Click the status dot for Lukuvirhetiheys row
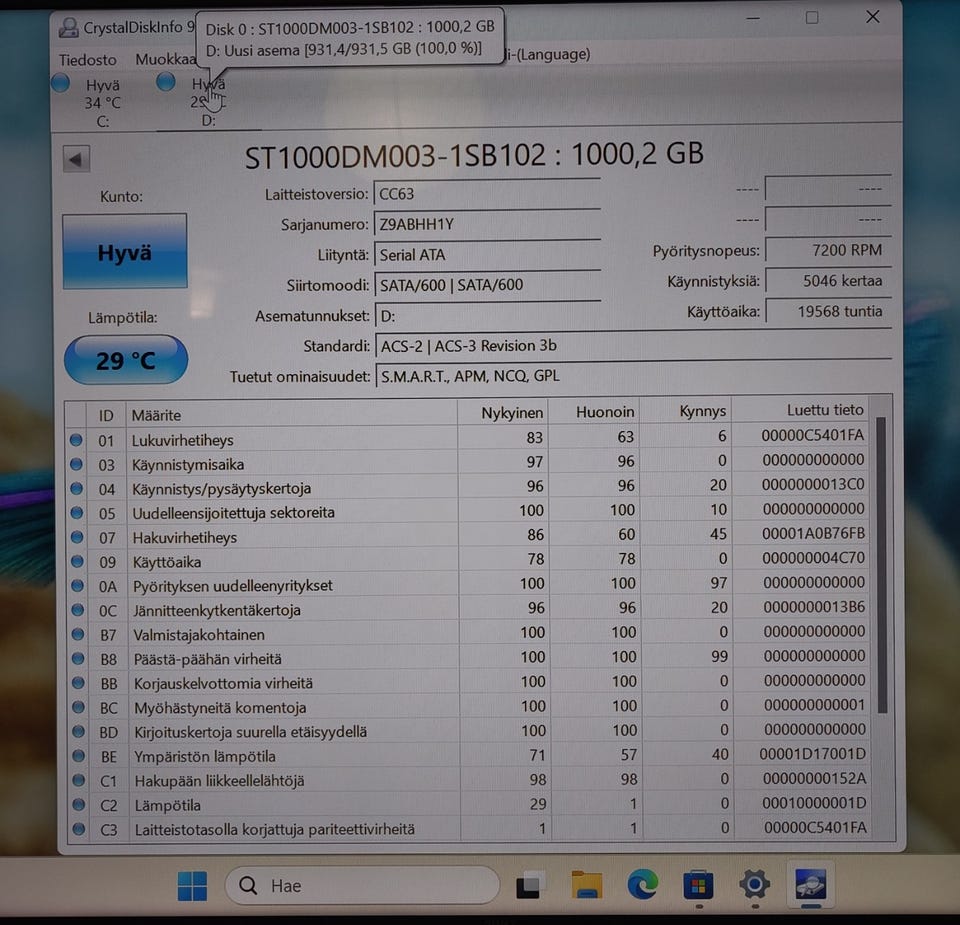Screen dimensions: 960x925 click(76, 440)
